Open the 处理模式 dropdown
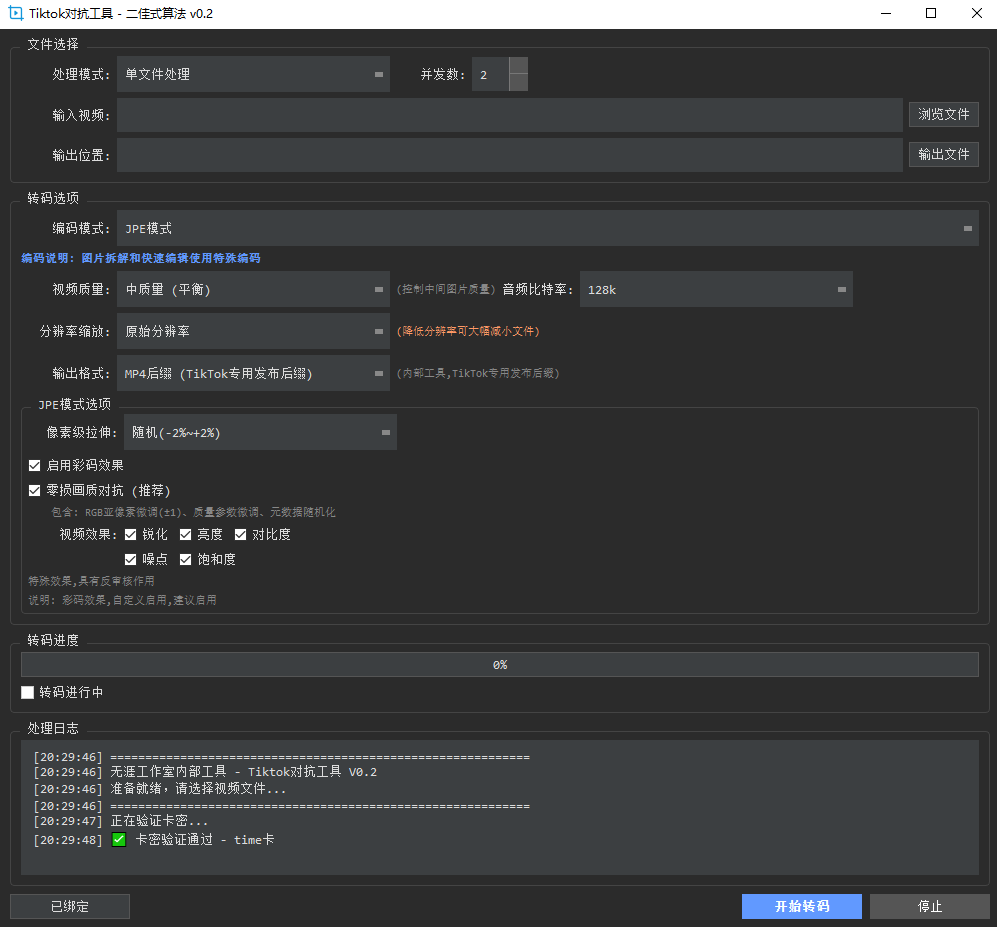Viewport: 997px width, 927px height. point(253,74)
